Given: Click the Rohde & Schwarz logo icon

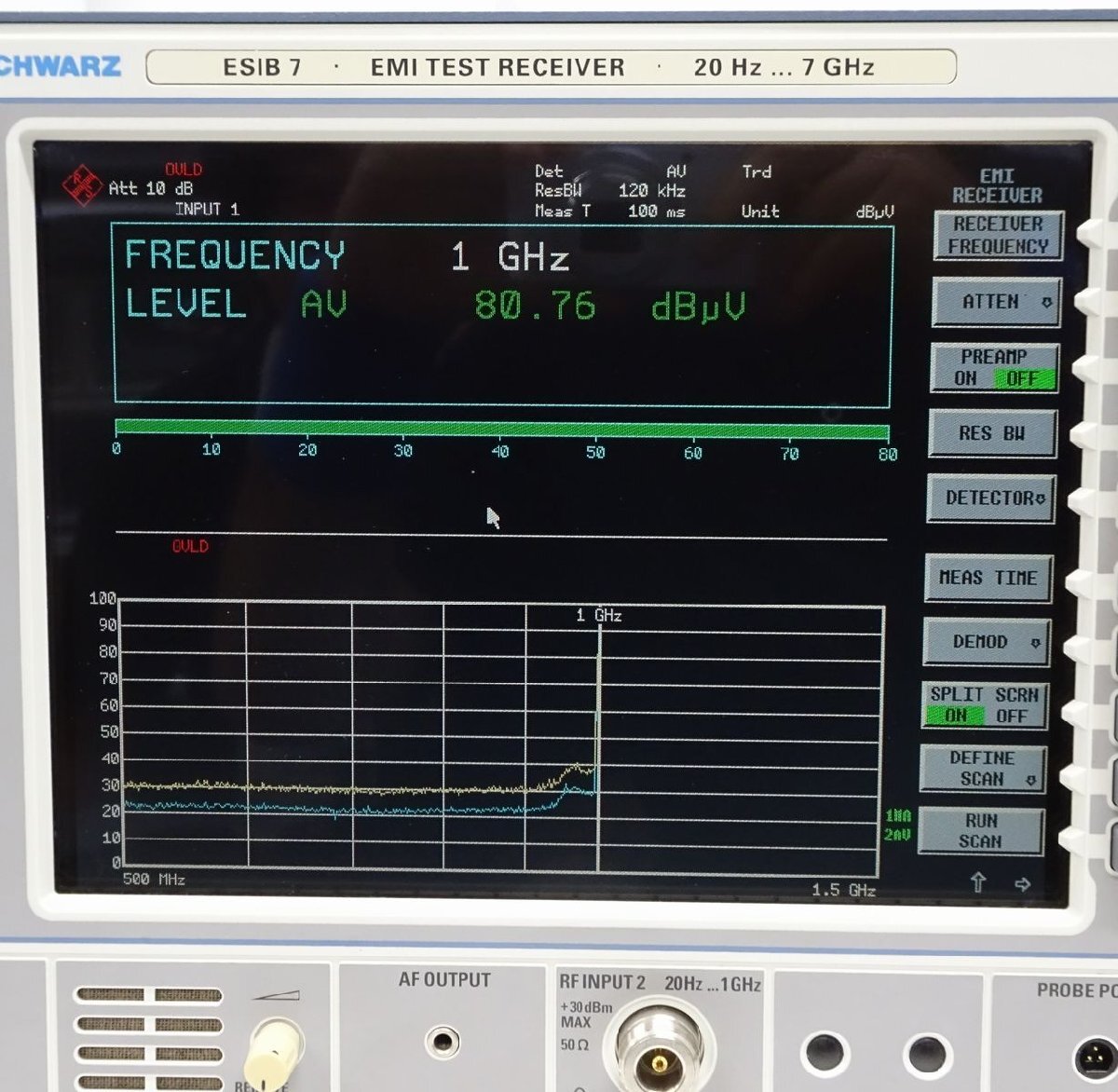Looking at the screenshot, I should pos(82,185).
